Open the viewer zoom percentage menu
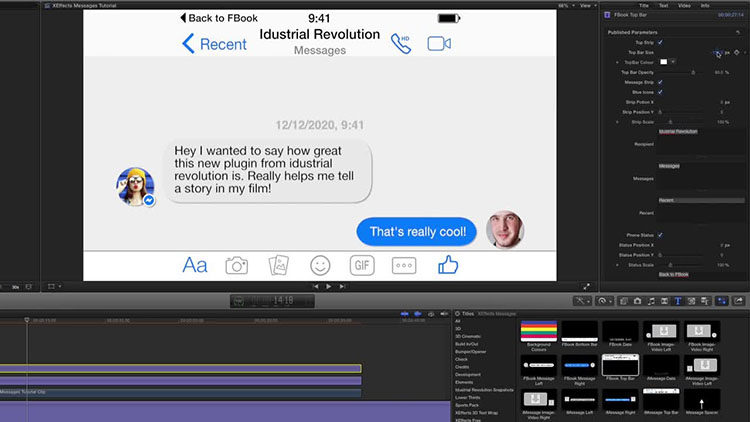Image resolution: width=750 pixels, height=422 pixels. pyautogui.click(x=566, y=6)
